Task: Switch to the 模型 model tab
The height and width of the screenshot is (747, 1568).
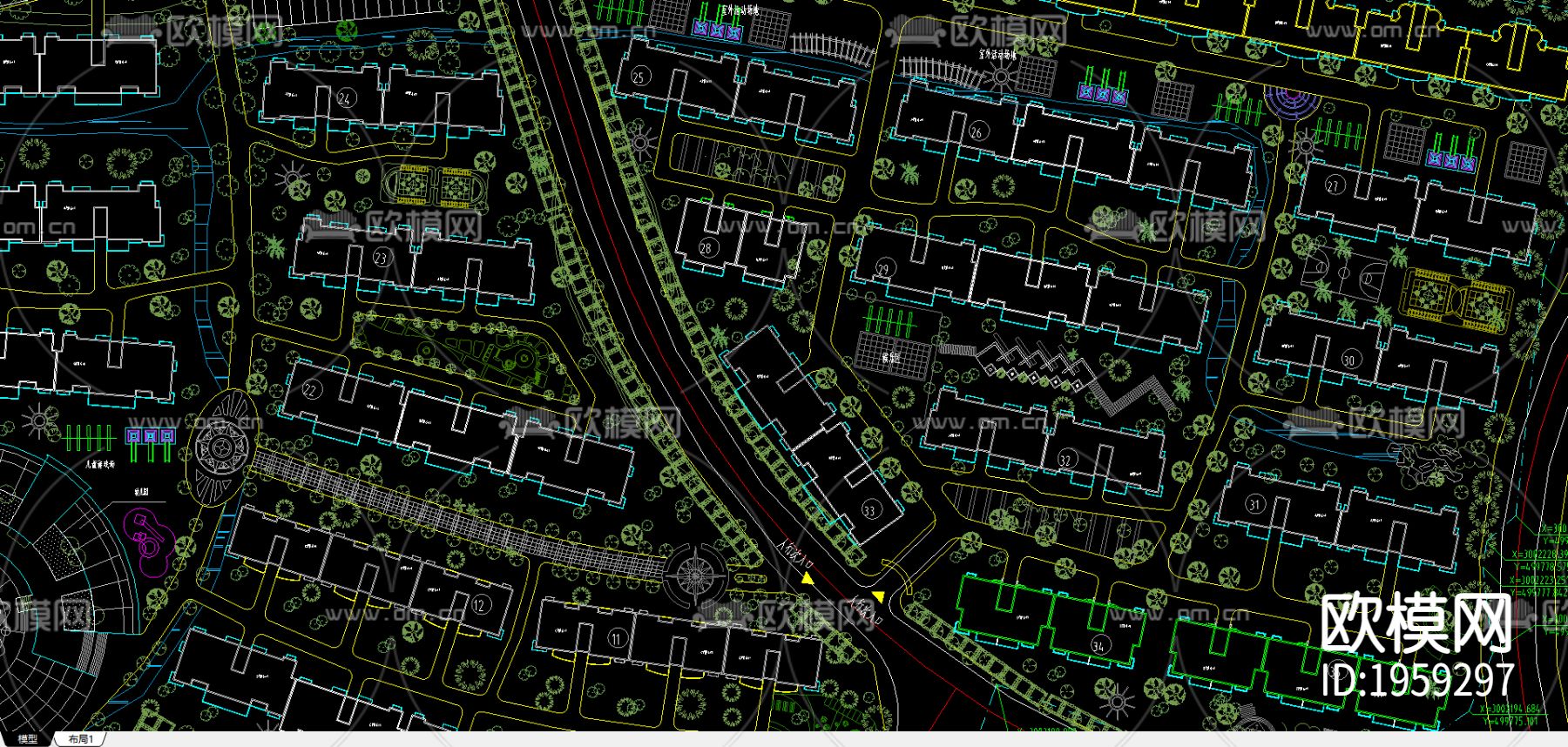Action: (27, 739)
